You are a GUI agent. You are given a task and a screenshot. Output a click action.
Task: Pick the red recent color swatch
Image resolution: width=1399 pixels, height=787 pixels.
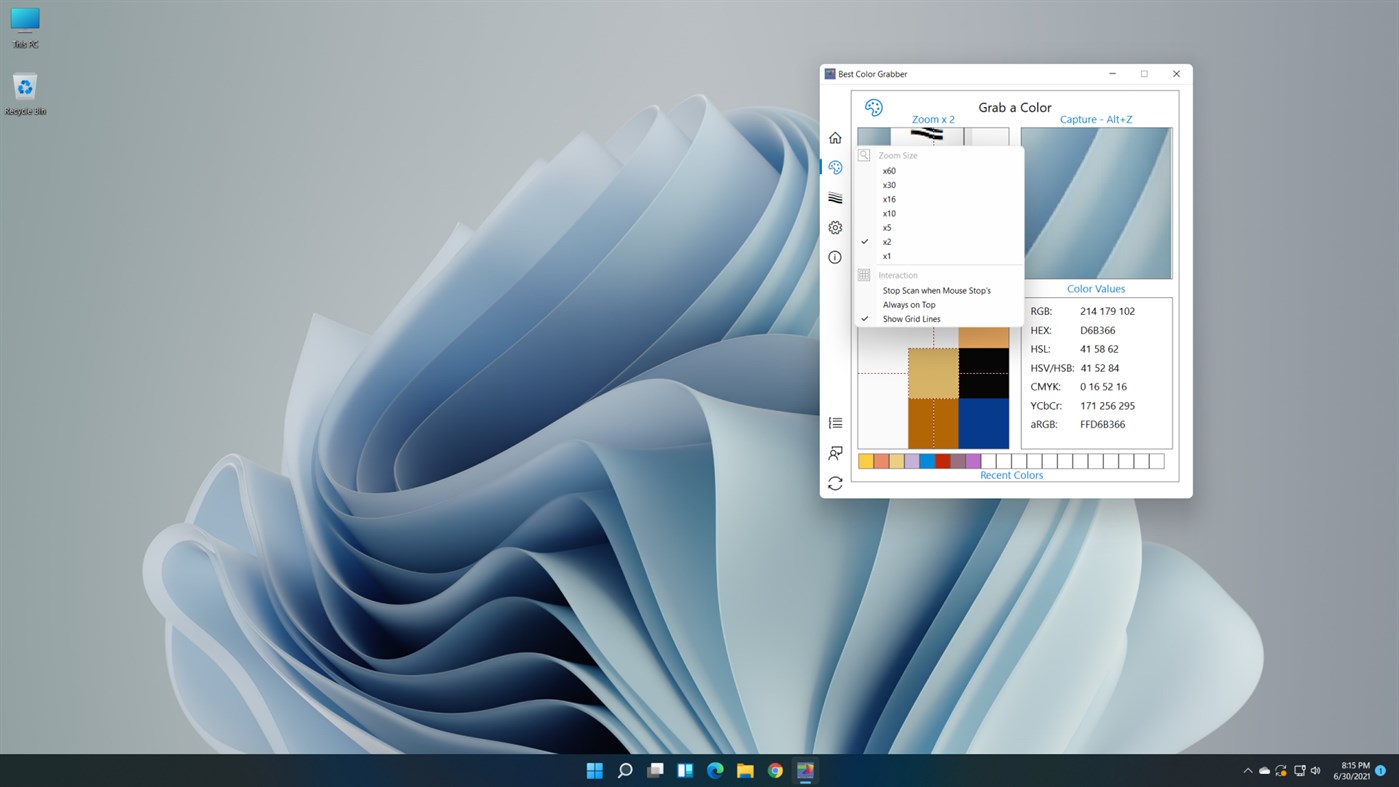(943, 460)
